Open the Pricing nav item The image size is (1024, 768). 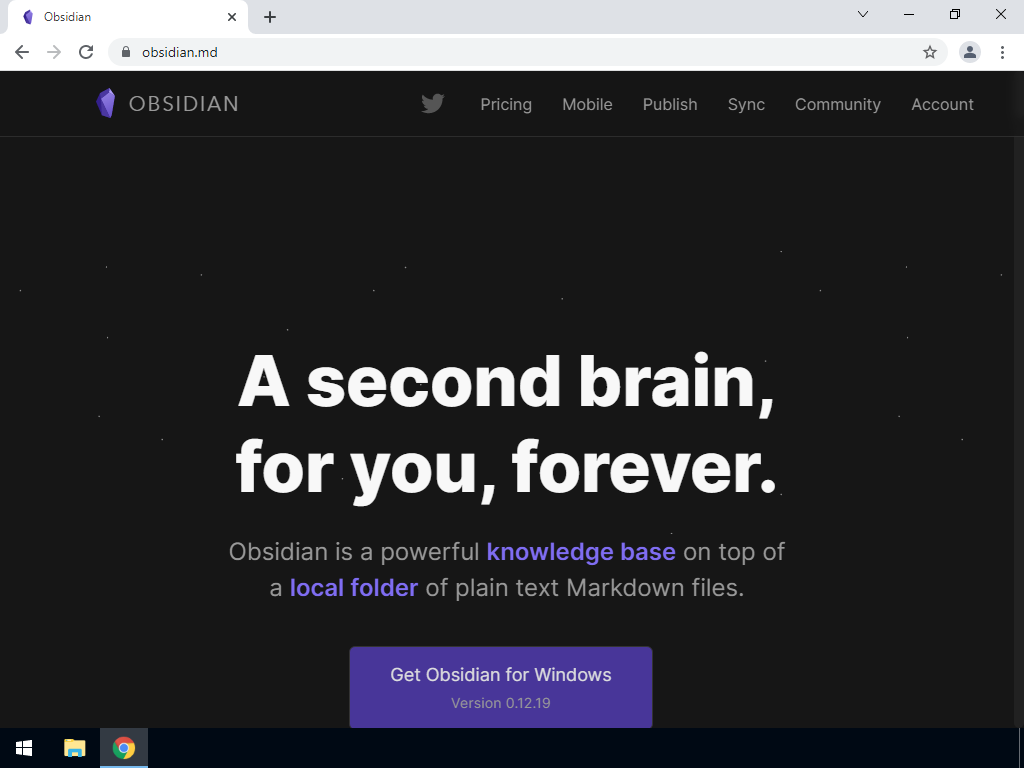tap(506, 104)
